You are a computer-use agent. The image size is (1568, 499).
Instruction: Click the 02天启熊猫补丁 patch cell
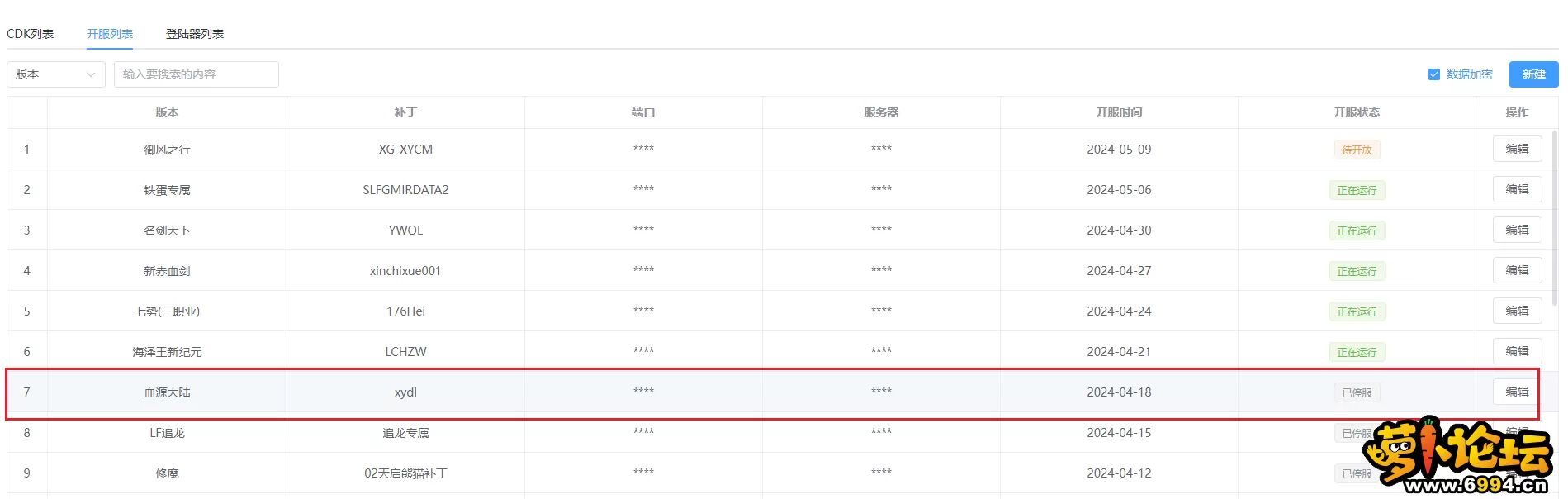coord(405,473)
